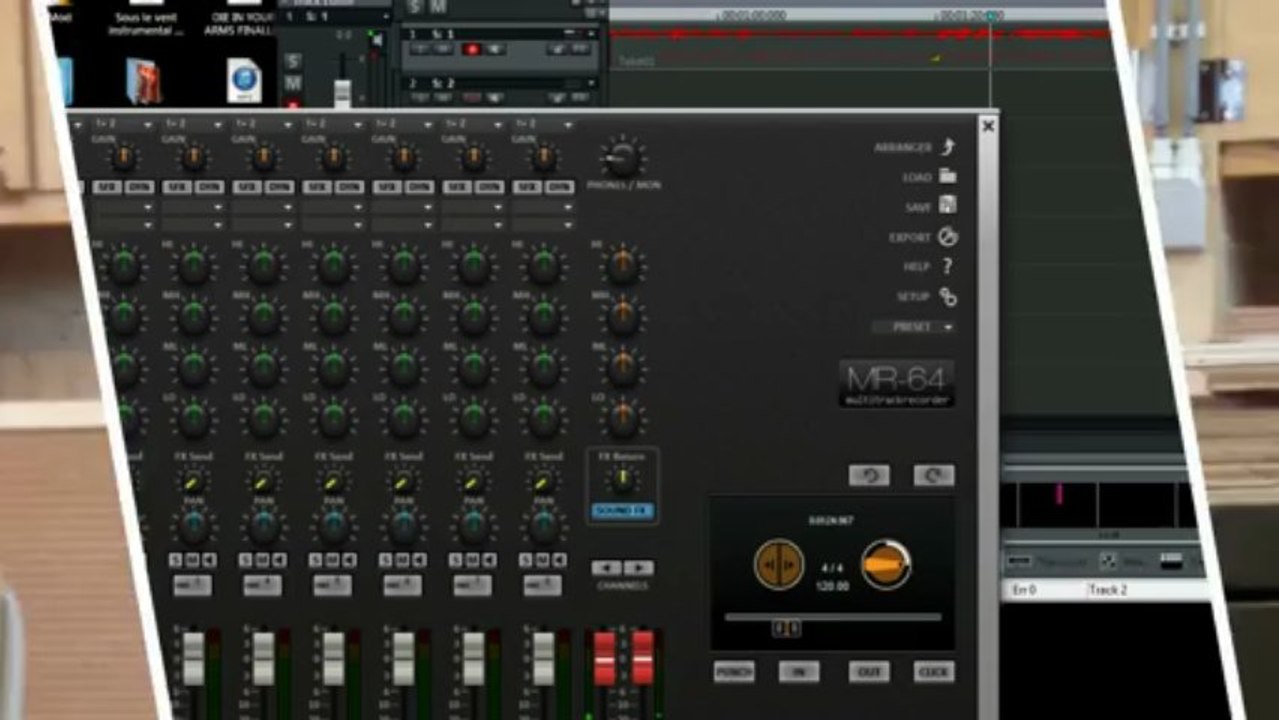Click the Phones / Mon knob
Screen dimensions: 1279x720
tap(622, 158)
